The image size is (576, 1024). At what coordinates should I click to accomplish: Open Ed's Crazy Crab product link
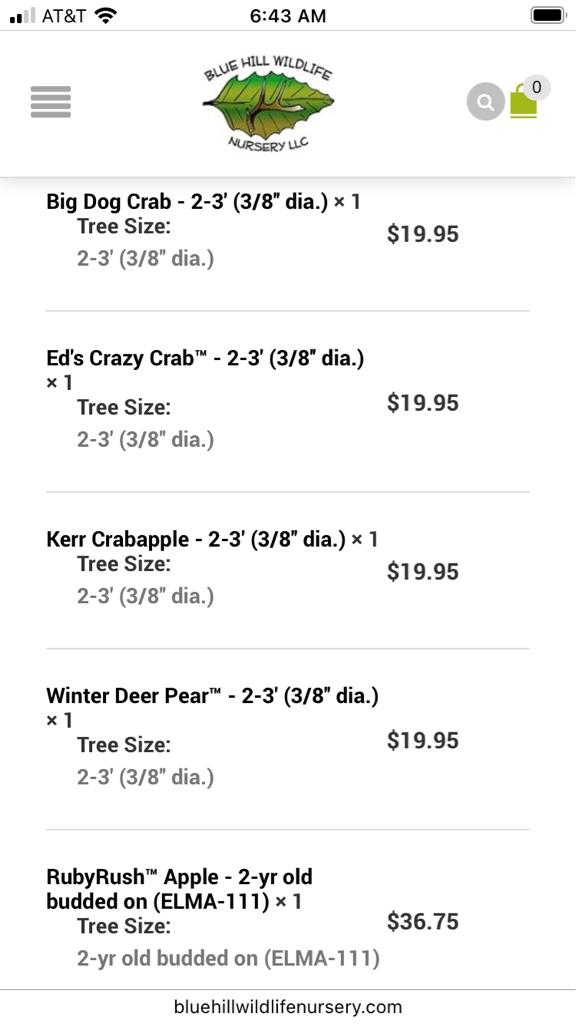click(205, 370)
